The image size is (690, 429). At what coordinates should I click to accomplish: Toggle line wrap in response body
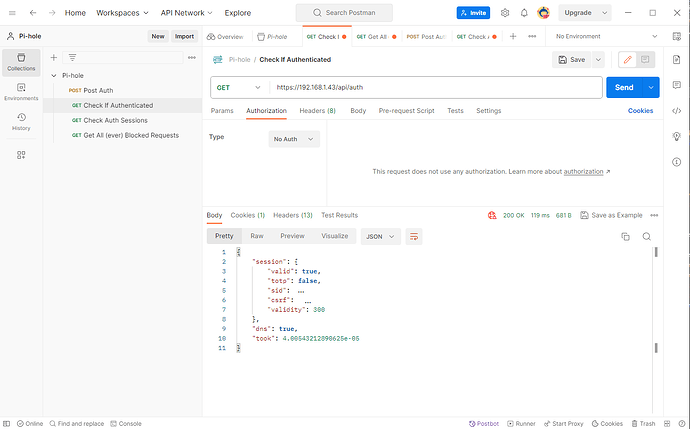click(x=414, y=236)
